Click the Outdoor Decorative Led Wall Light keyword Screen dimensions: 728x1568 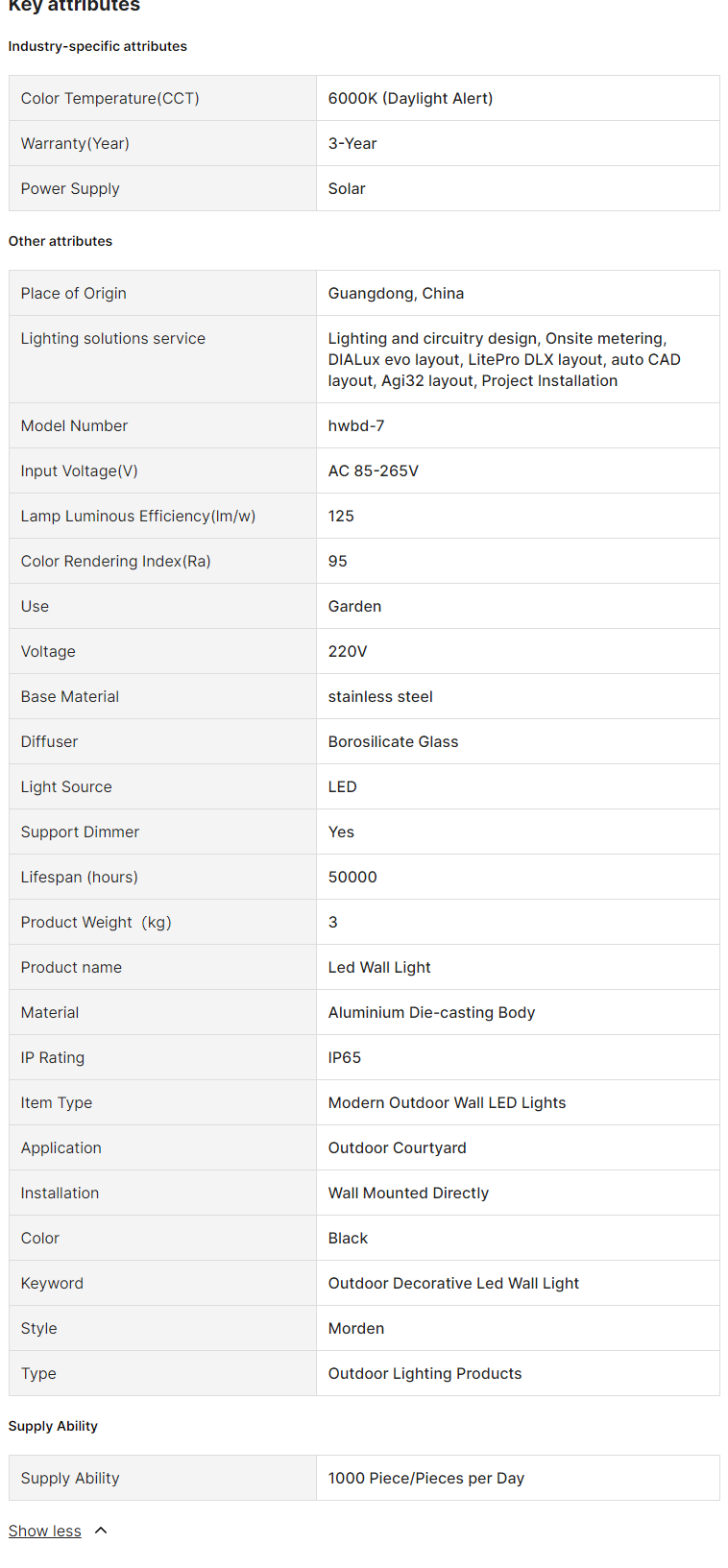[453, 1283]
